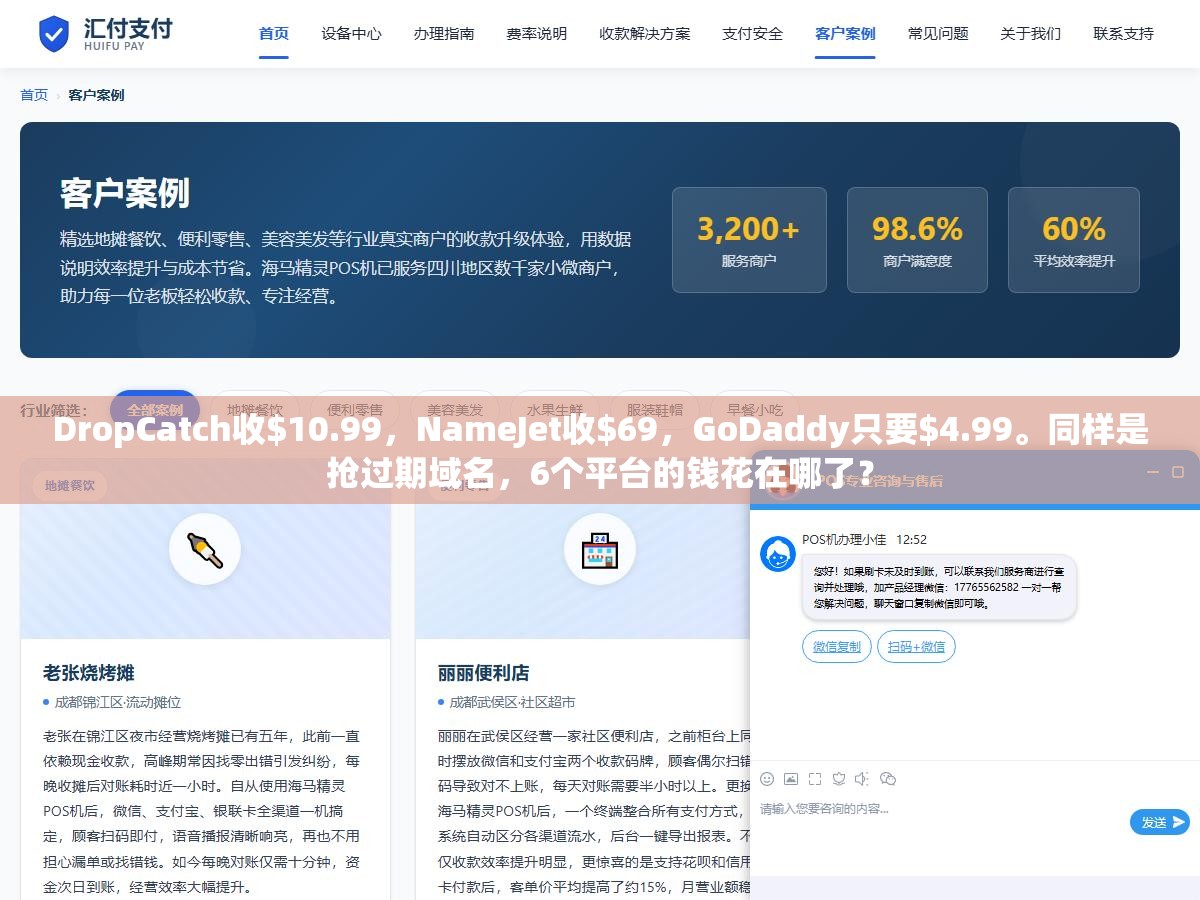Click the POS机办理小佳 agent avatar
This screenshot has width=1200, height=900.
pos(778,554)
